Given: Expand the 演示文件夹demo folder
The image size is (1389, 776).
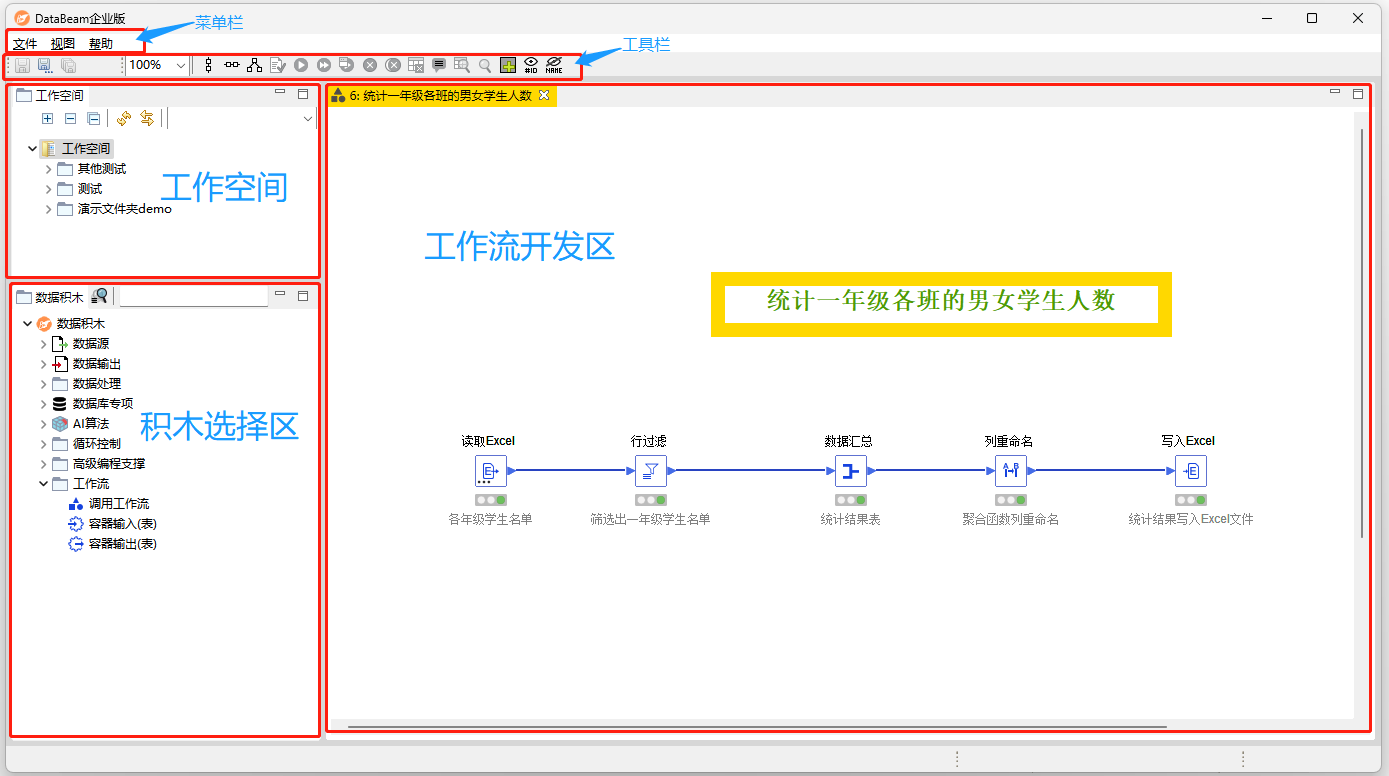Looking at the screenshot, I should coord(48,209).
